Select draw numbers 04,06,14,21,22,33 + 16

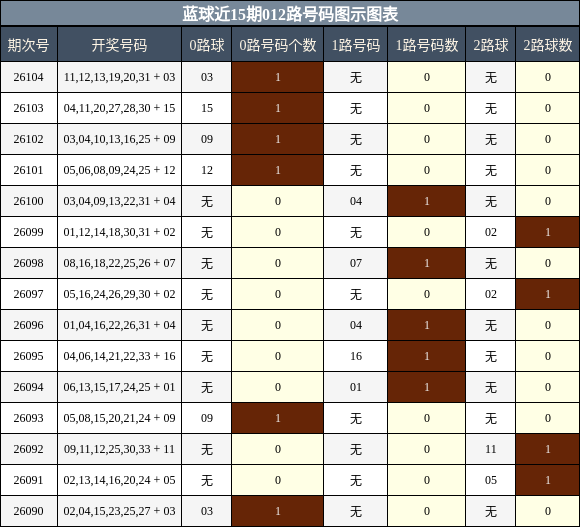(119, 356)
